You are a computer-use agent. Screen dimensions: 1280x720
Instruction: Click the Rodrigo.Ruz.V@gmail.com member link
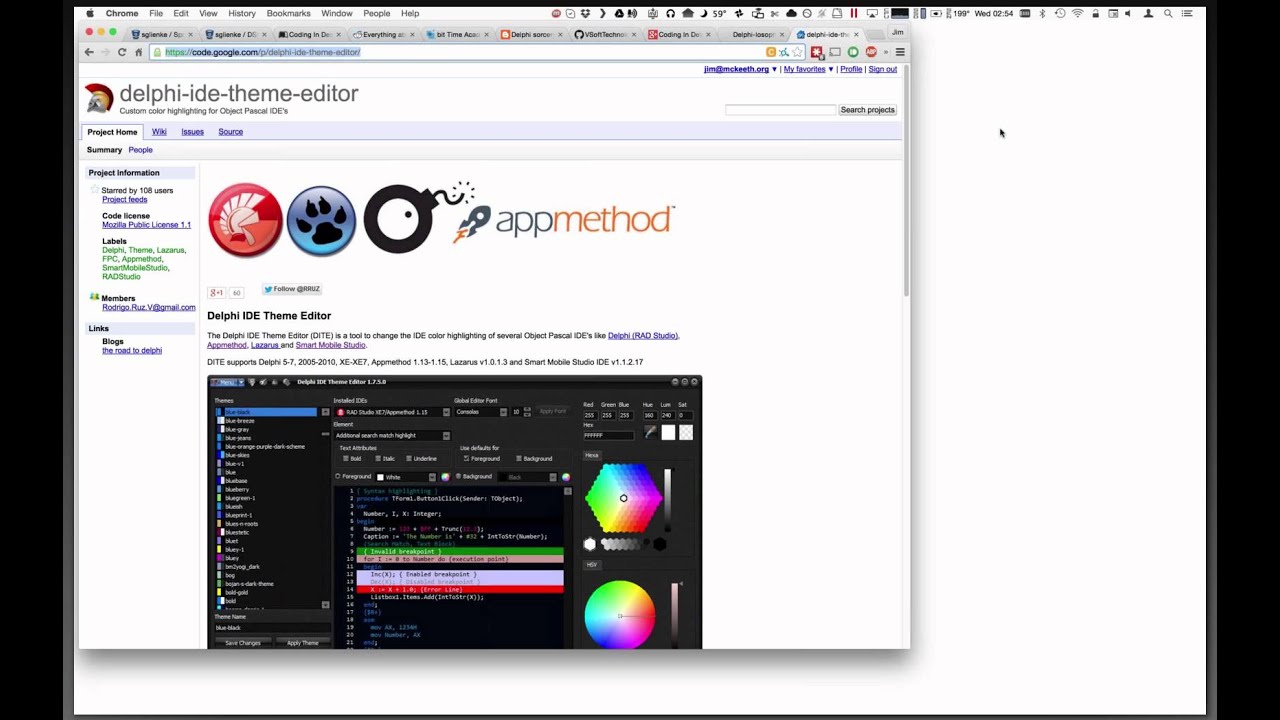149,308
